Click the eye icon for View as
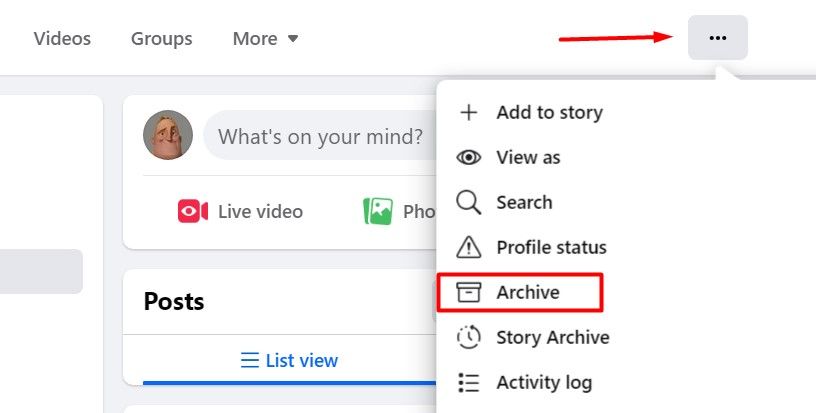The width and height of the screenshot is (816, 413). (x=468, y=157)
